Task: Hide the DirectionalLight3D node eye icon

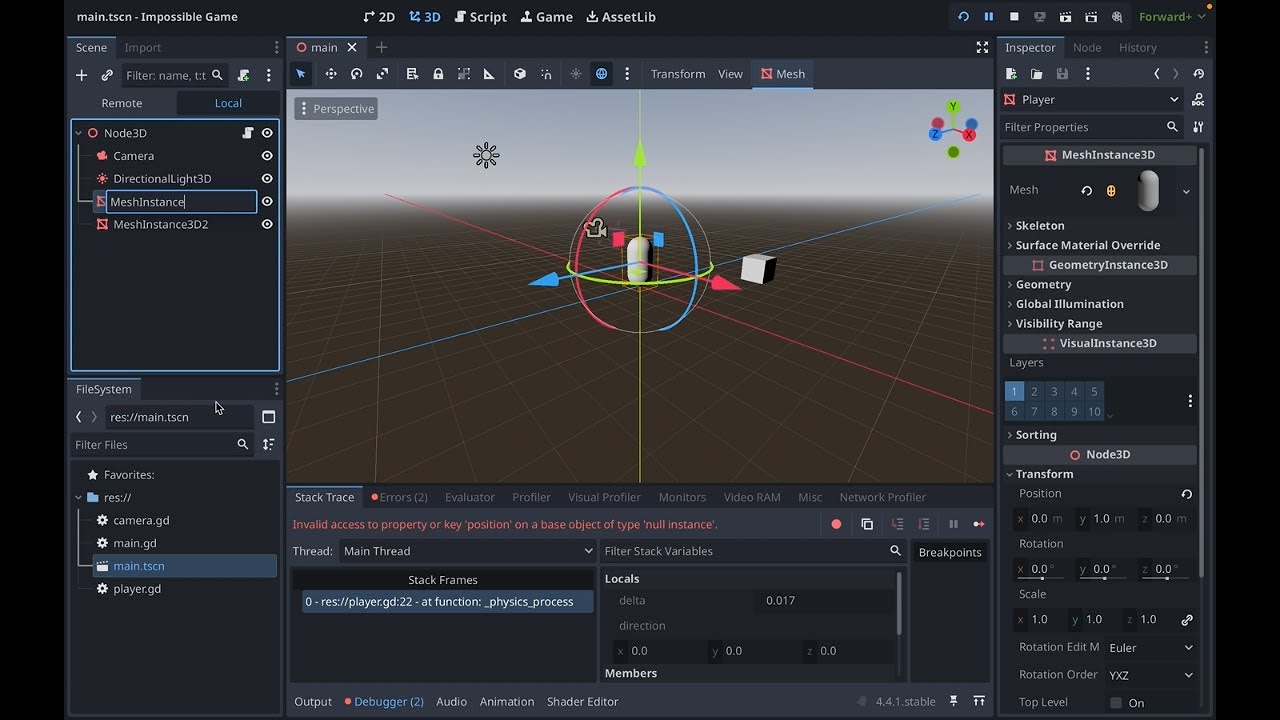Action: [x=267, y=179]
